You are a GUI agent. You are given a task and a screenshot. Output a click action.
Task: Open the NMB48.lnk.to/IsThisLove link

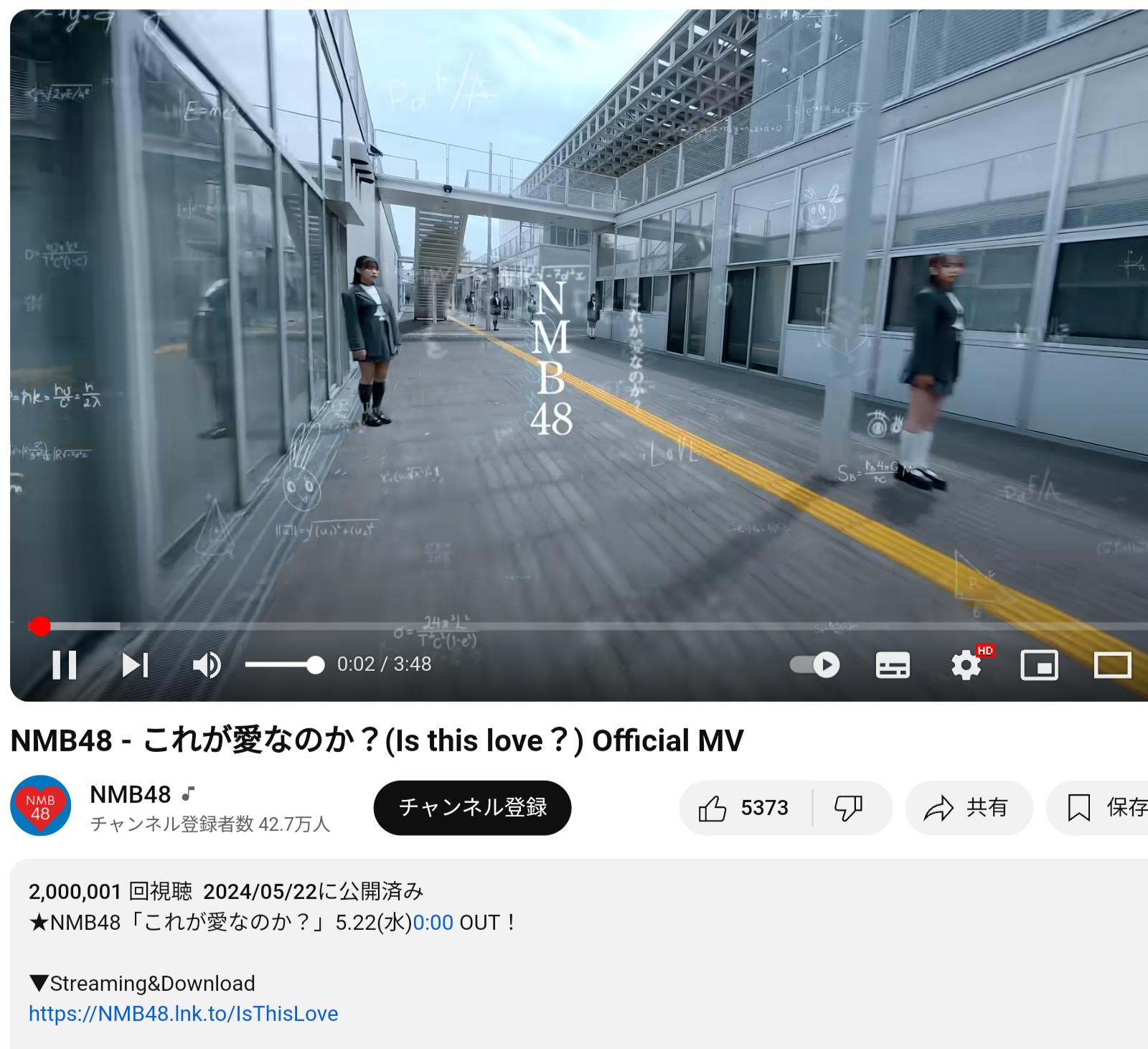(183, 1014)
